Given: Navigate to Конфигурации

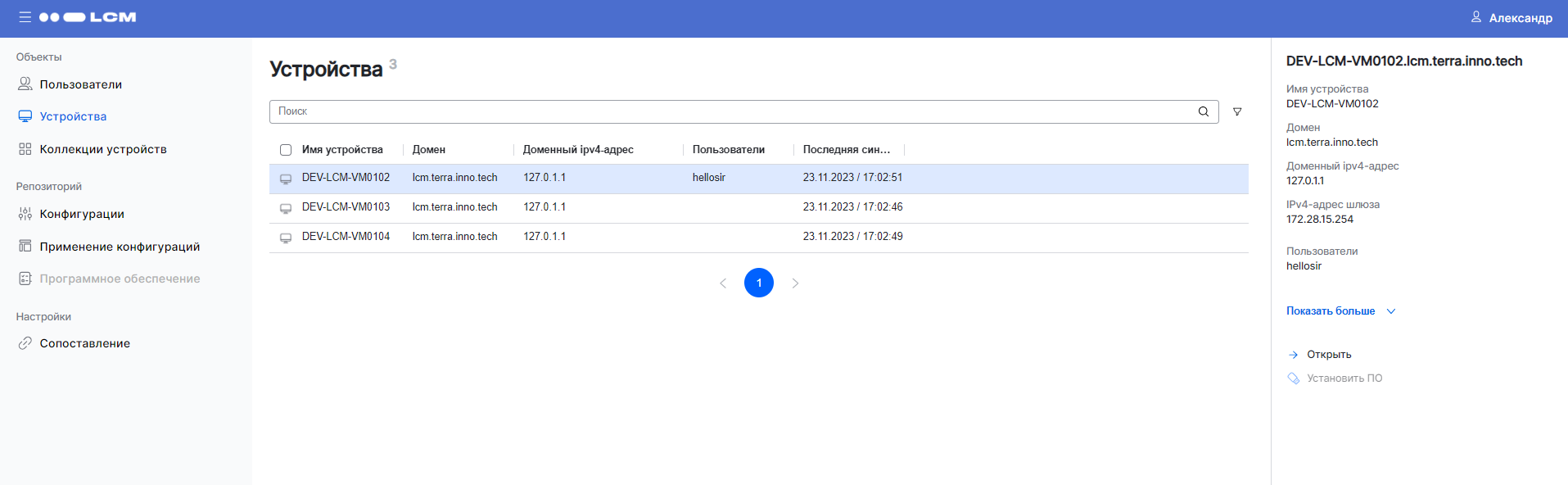Looking at the screenshot, I should [x=82, y=214].
